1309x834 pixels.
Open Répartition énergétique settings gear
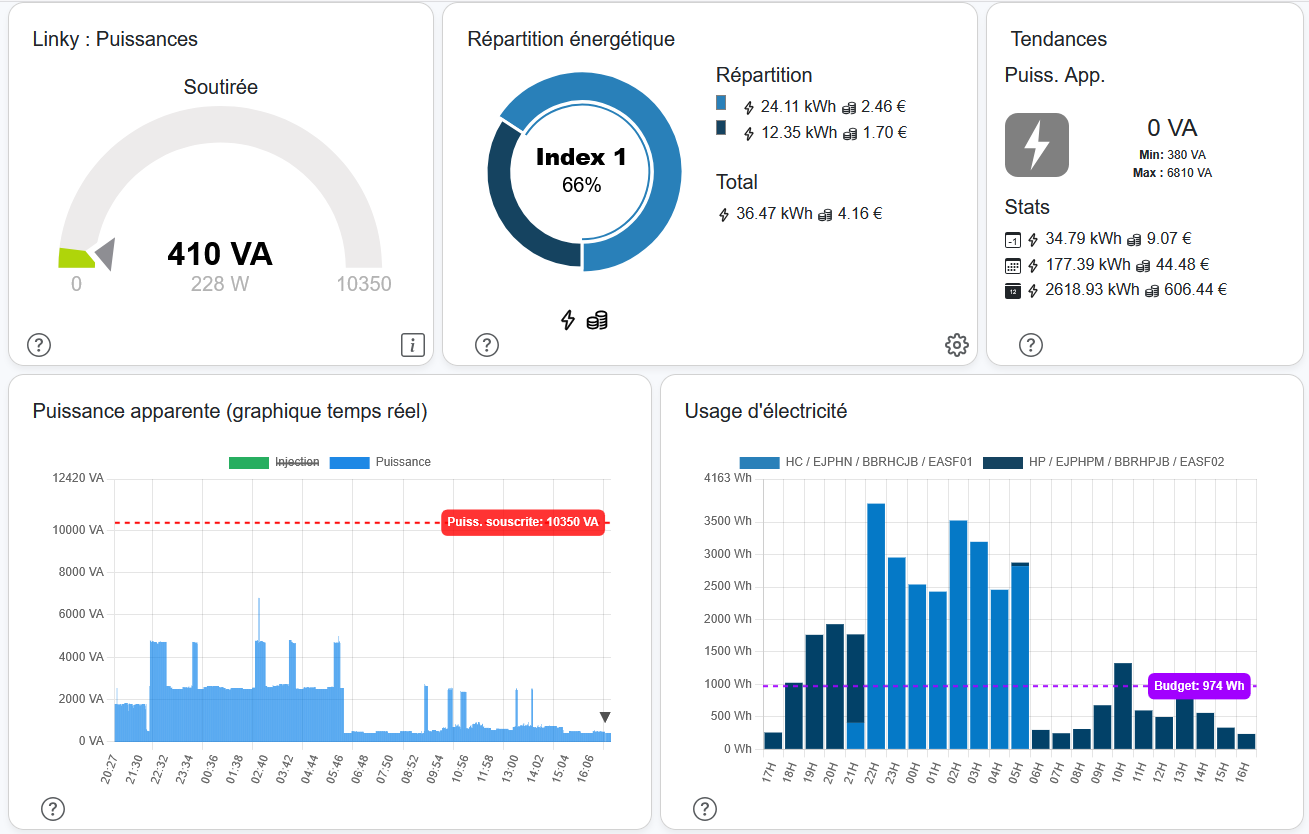tap(956, 345)
